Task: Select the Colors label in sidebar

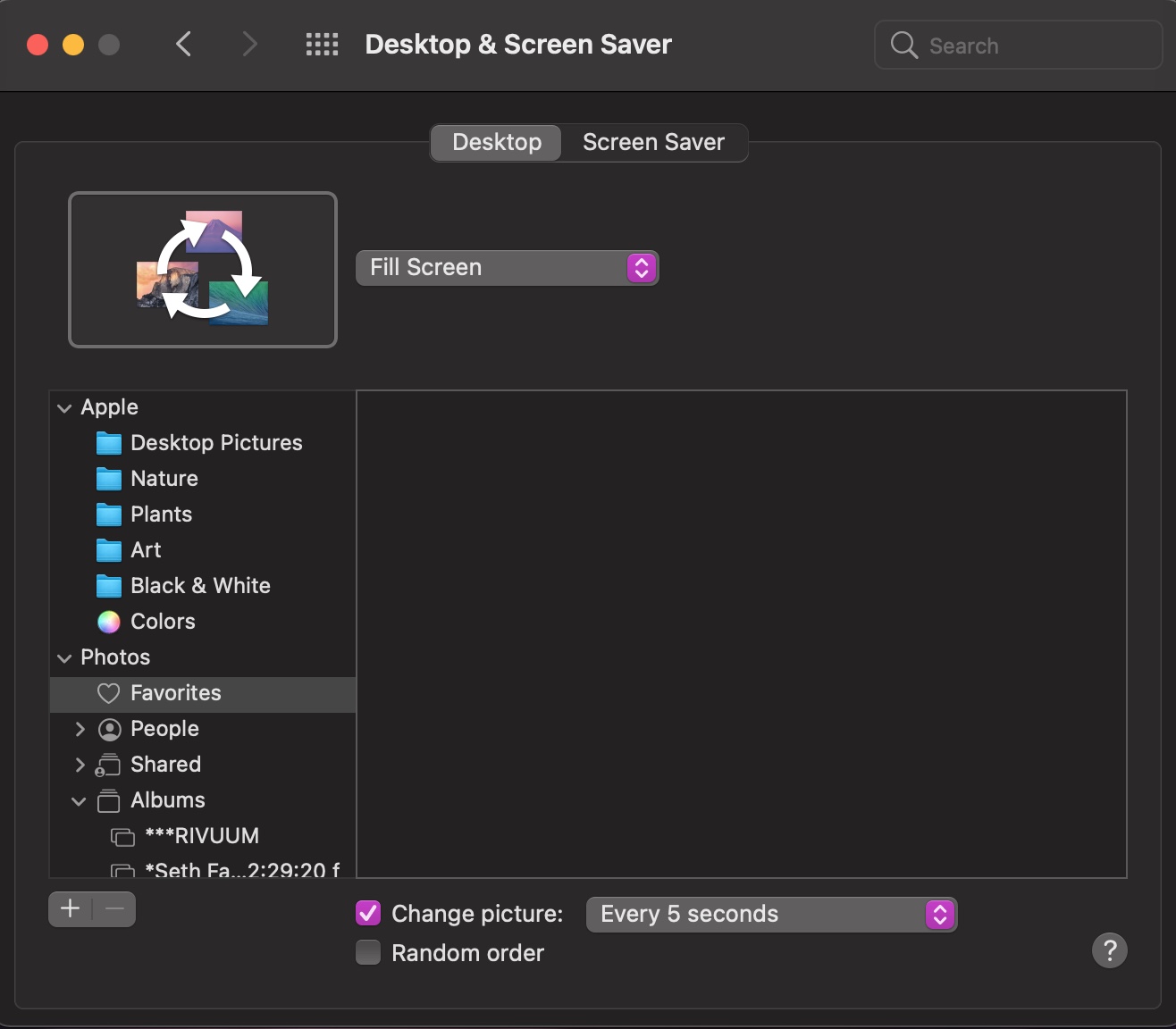Action: pos(163,622)
